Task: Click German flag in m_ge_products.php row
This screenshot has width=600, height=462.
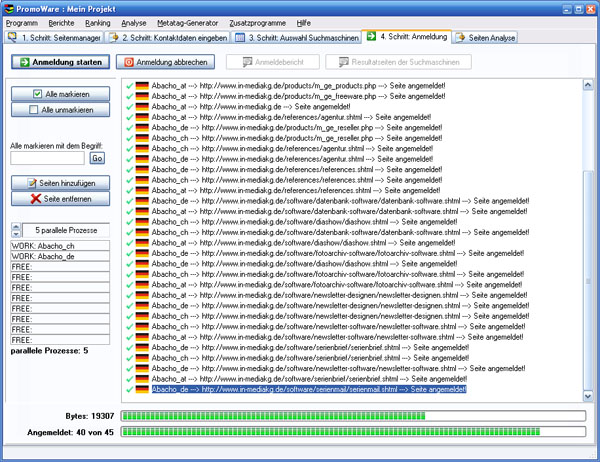Action: click(142, 86)
